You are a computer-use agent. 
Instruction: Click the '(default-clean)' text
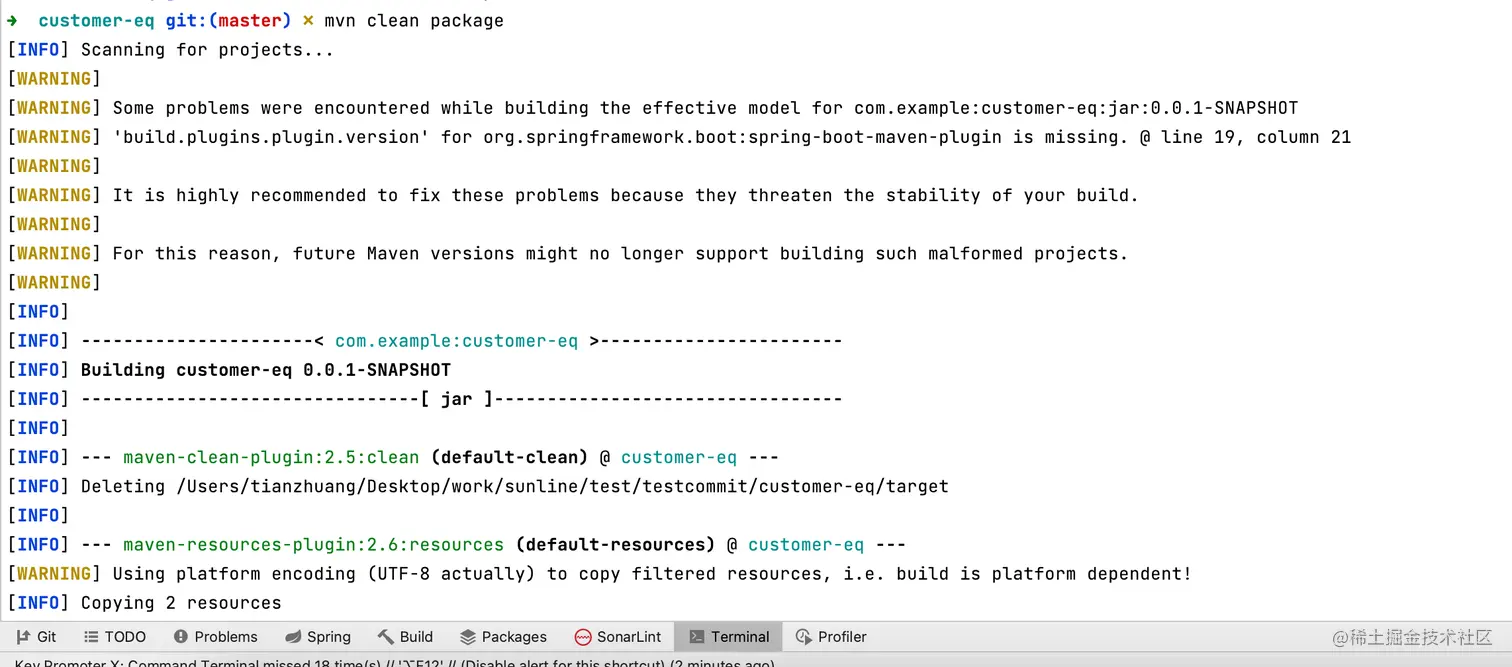pos(510,457)
